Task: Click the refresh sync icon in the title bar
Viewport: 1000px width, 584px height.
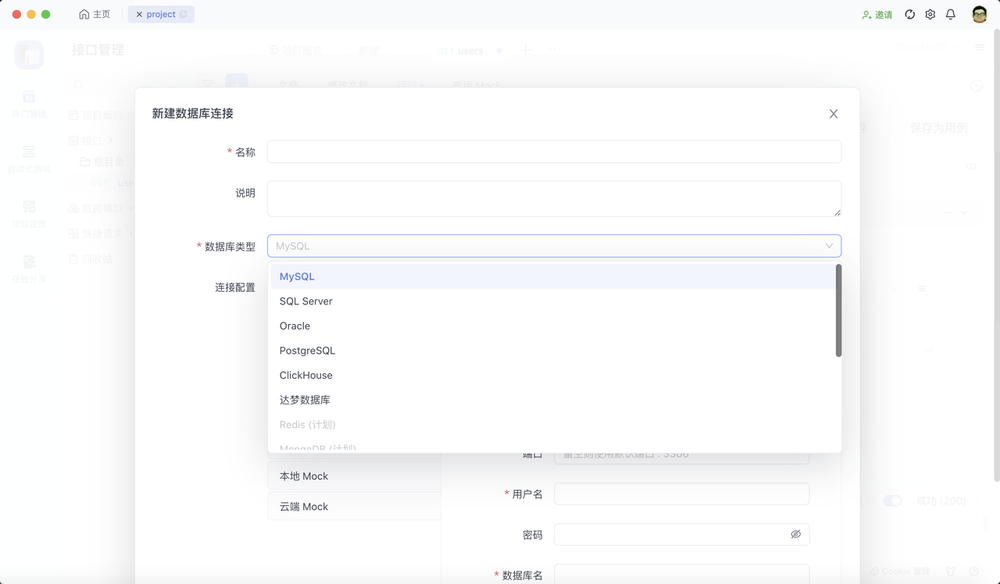Action: [910, 15]
